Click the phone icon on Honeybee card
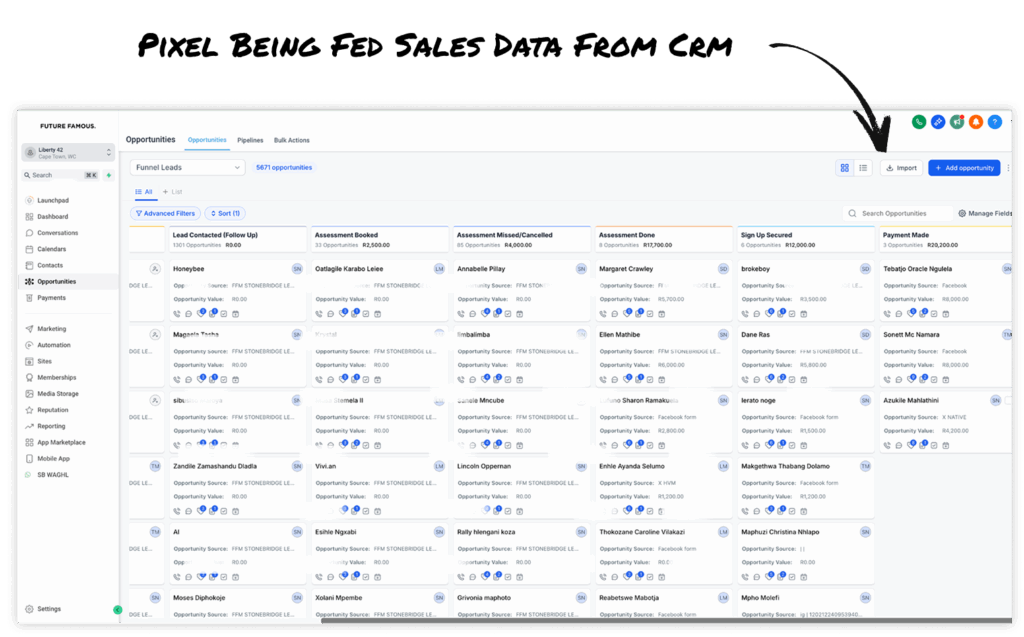This screenshot has width=1024, height=637. (x=177, y=314)
